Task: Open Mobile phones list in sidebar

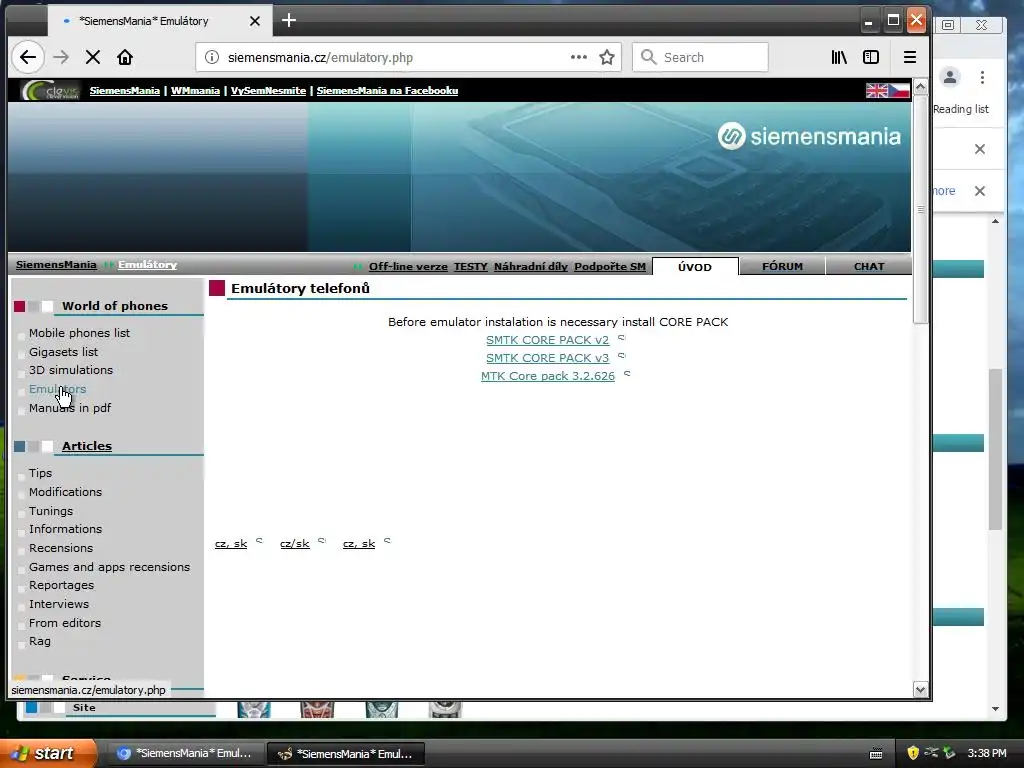Action: point(79,333)
